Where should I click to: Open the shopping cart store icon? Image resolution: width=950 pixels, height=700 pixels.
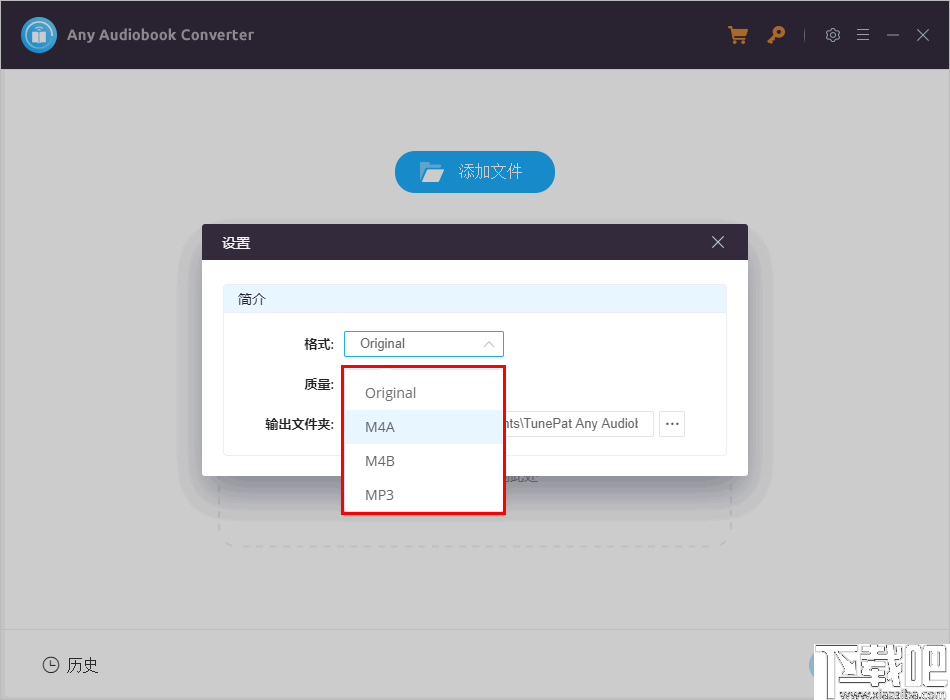click(x=738, y=34)
